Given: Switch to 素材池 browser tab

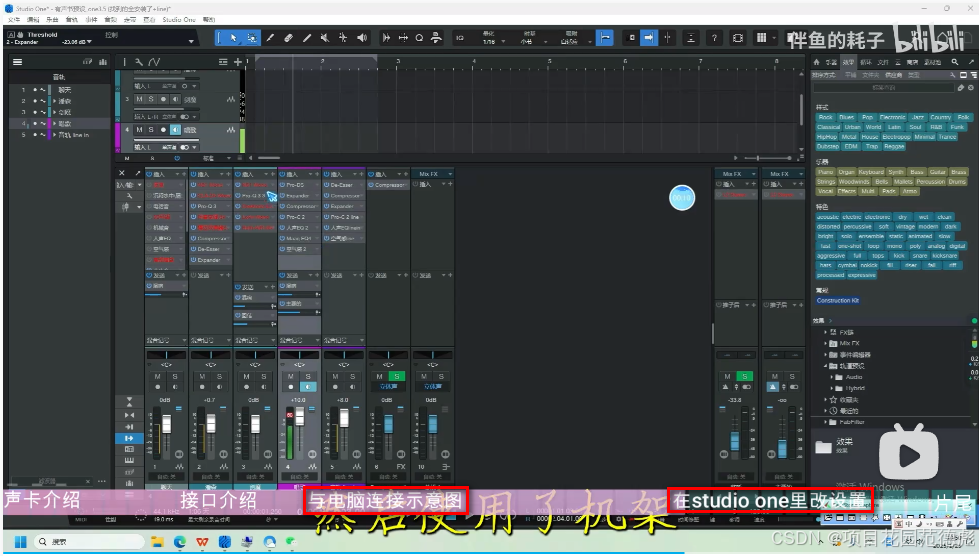Looking at the screenshot, I should [933, 62].
